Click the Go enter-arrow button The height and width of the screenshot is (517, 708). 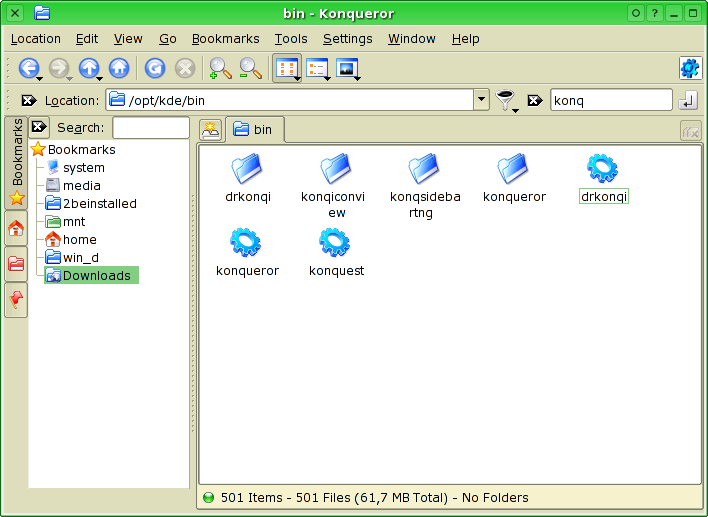click(688, 100)
